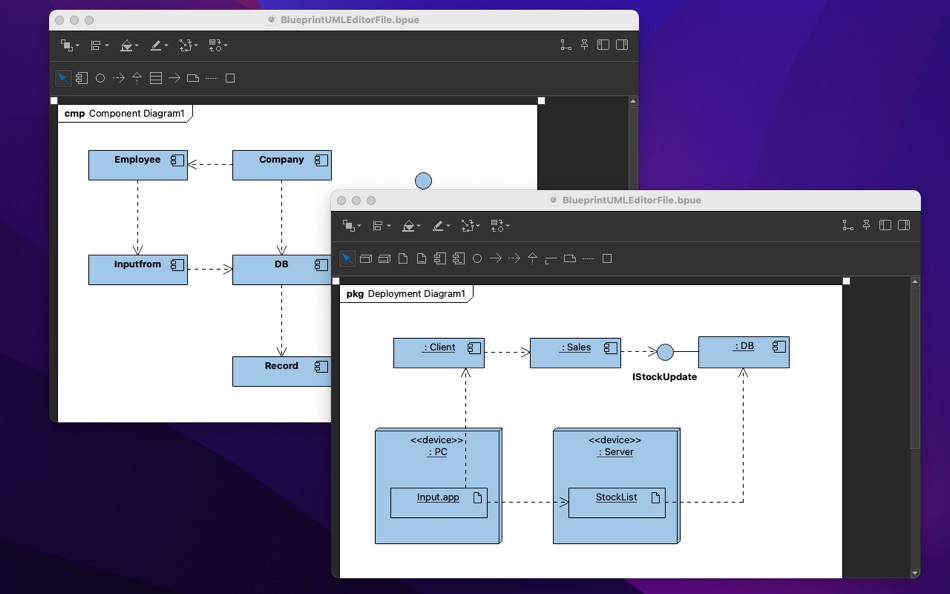The height and width of the screenshot is (594, 950).
Task: Pick the Note shape tool in Deployment Diagram window
Action: (570, 259)
